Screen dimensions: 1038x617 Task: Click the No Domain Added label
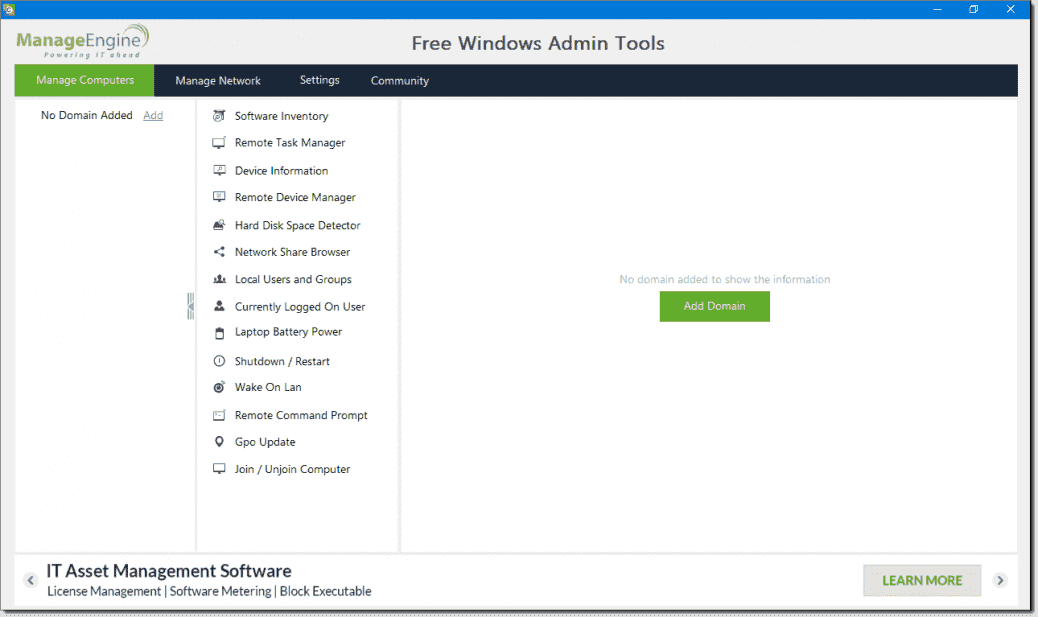(x=87, y=115)
